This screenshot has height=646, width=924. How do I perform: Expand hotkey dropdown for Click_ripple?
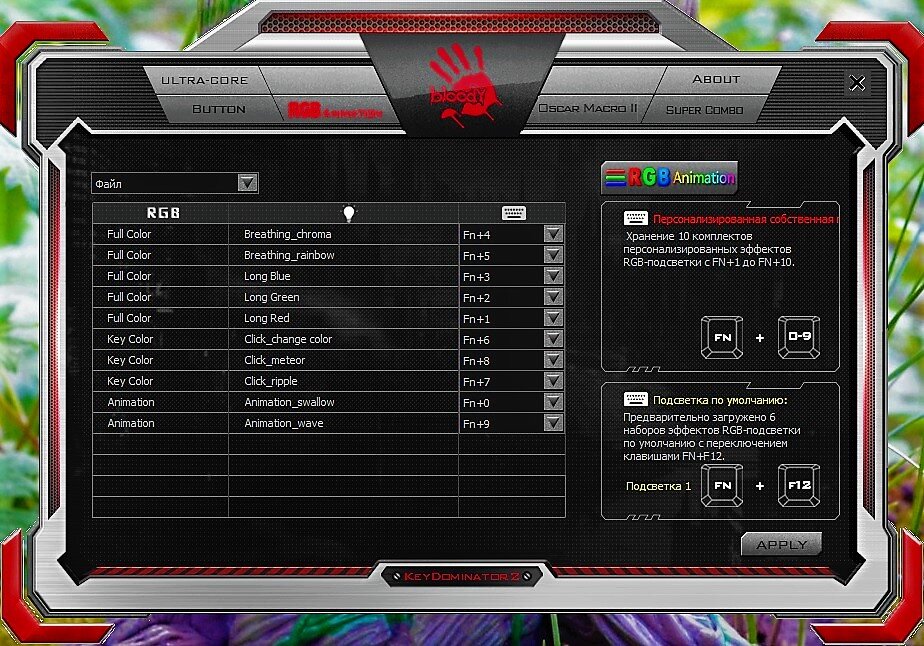tap(553, 381)
